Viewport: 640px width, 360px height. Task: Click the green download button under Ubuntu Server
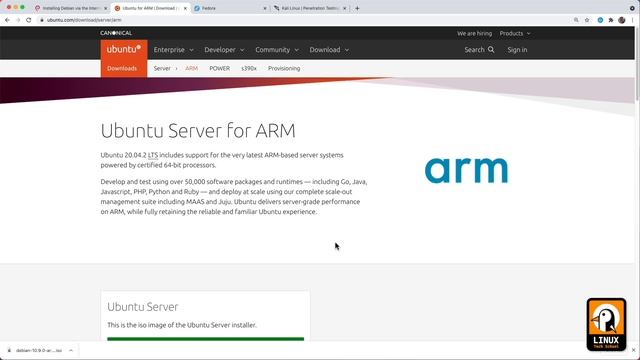pyautogui.click(x=205, y=339)
